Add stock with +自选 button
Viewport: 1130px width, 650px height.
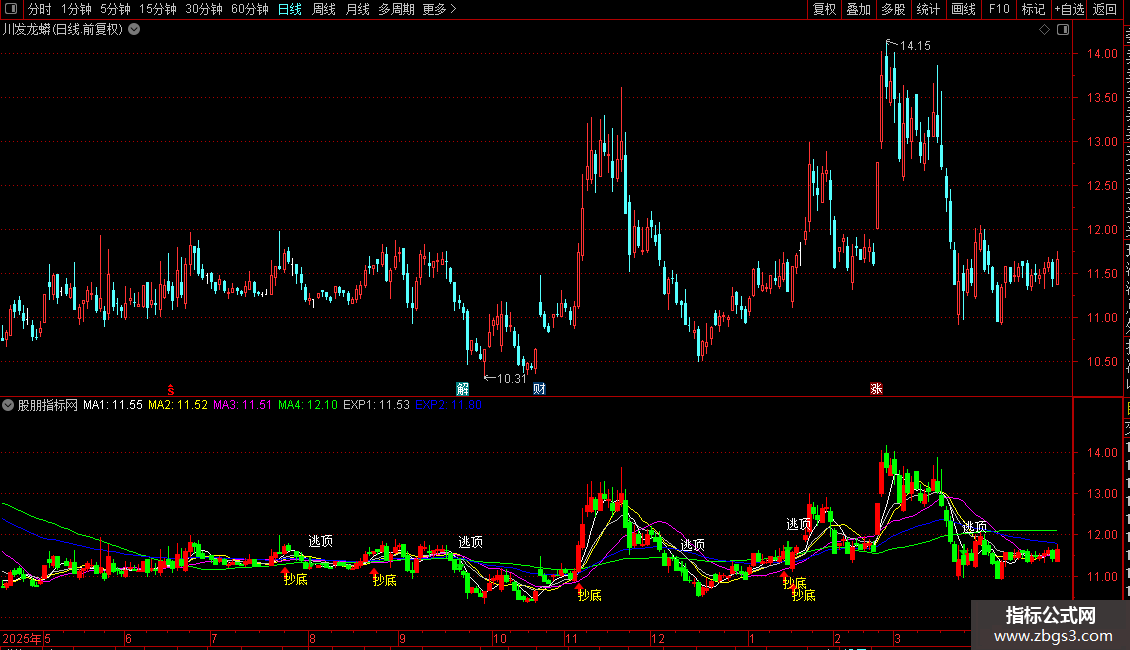pyautogui.click(x=1069, y=9)
